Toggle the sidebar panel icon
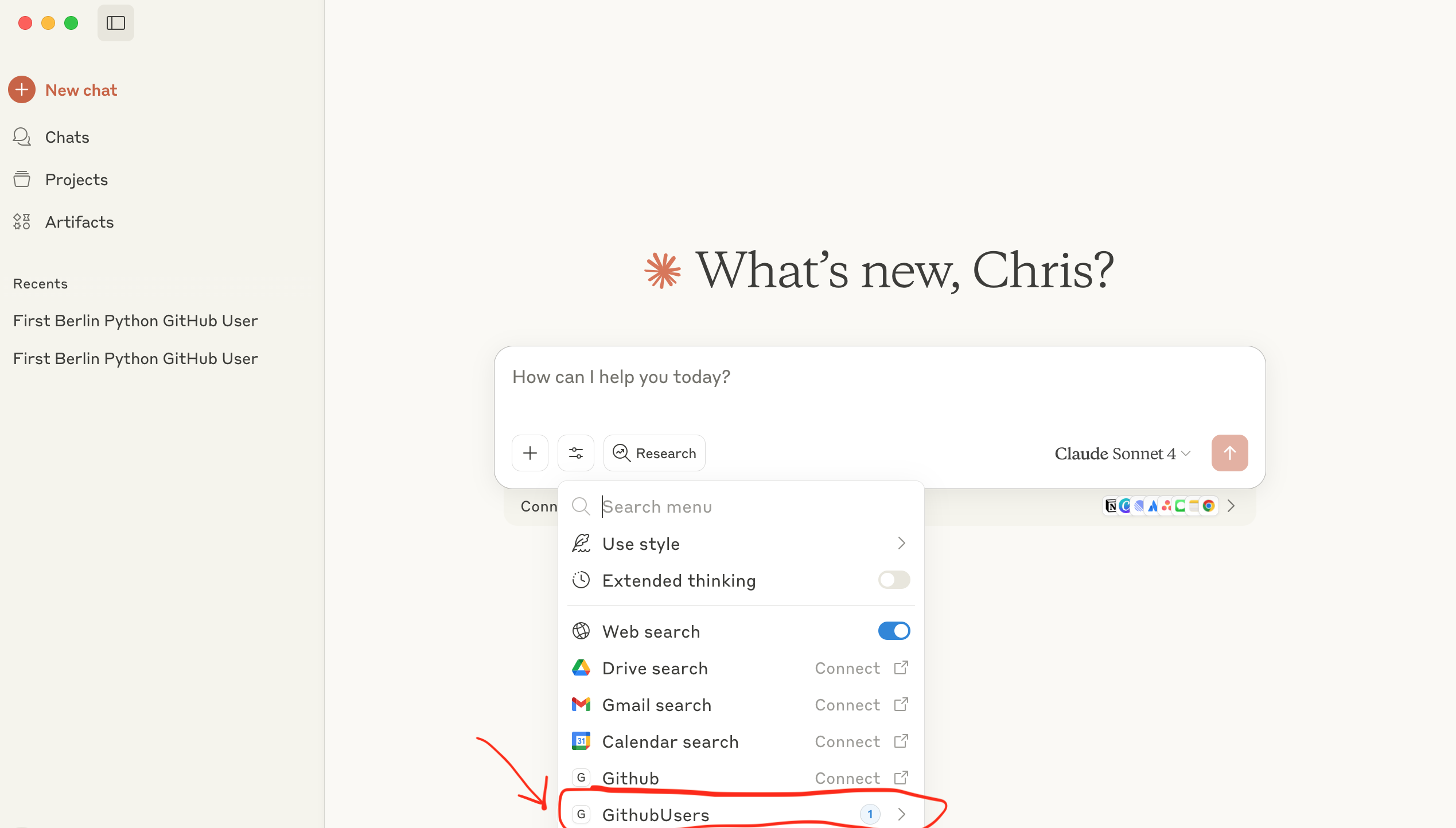The width and height of the screenshot is (1456, 828). coord(116,23)
